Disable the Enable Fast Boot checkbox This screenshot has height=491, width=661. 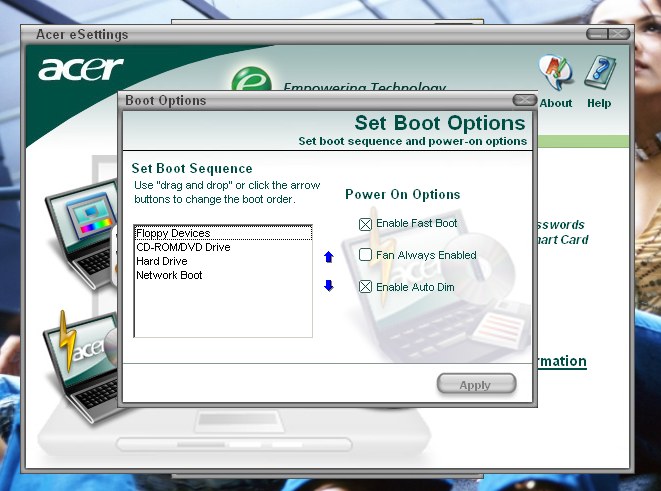pos(365,224)
